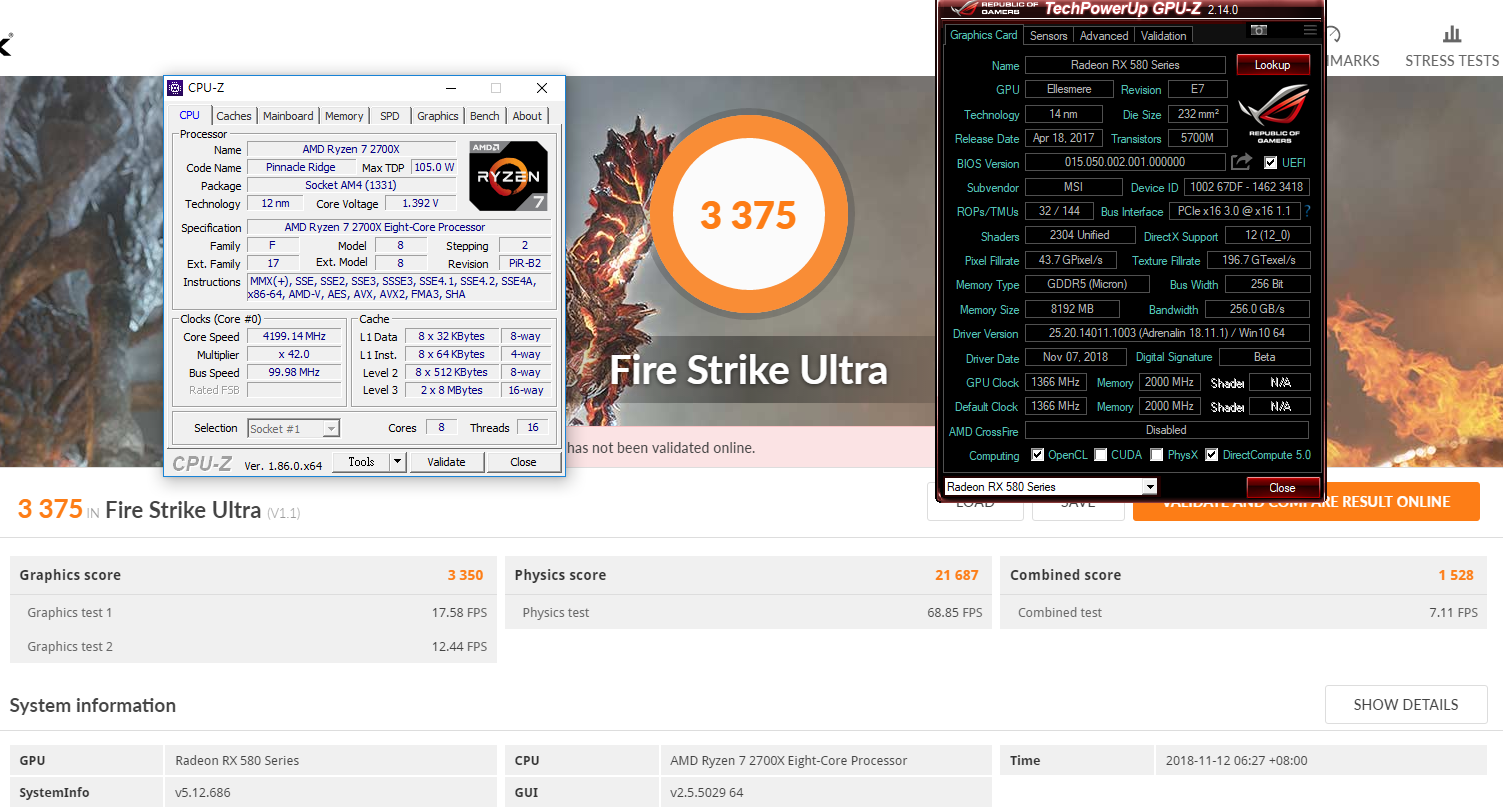Screen dimensions: 1503x809
Task: Open the Stress Tests menu in 3DMark
Action: (1452, 61)
